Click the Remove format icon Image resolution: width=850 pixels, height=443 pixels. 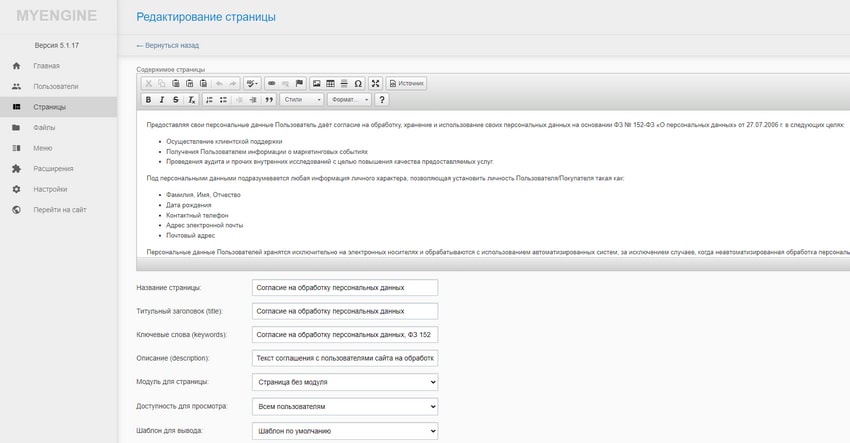[x=191, y=100]
